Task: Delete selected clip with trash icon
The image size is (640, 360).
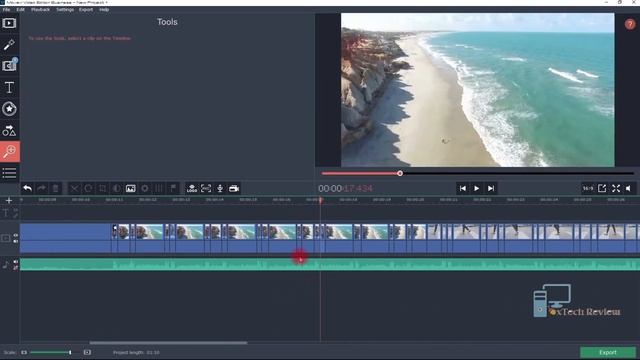Action: click(x=56, y=188)
